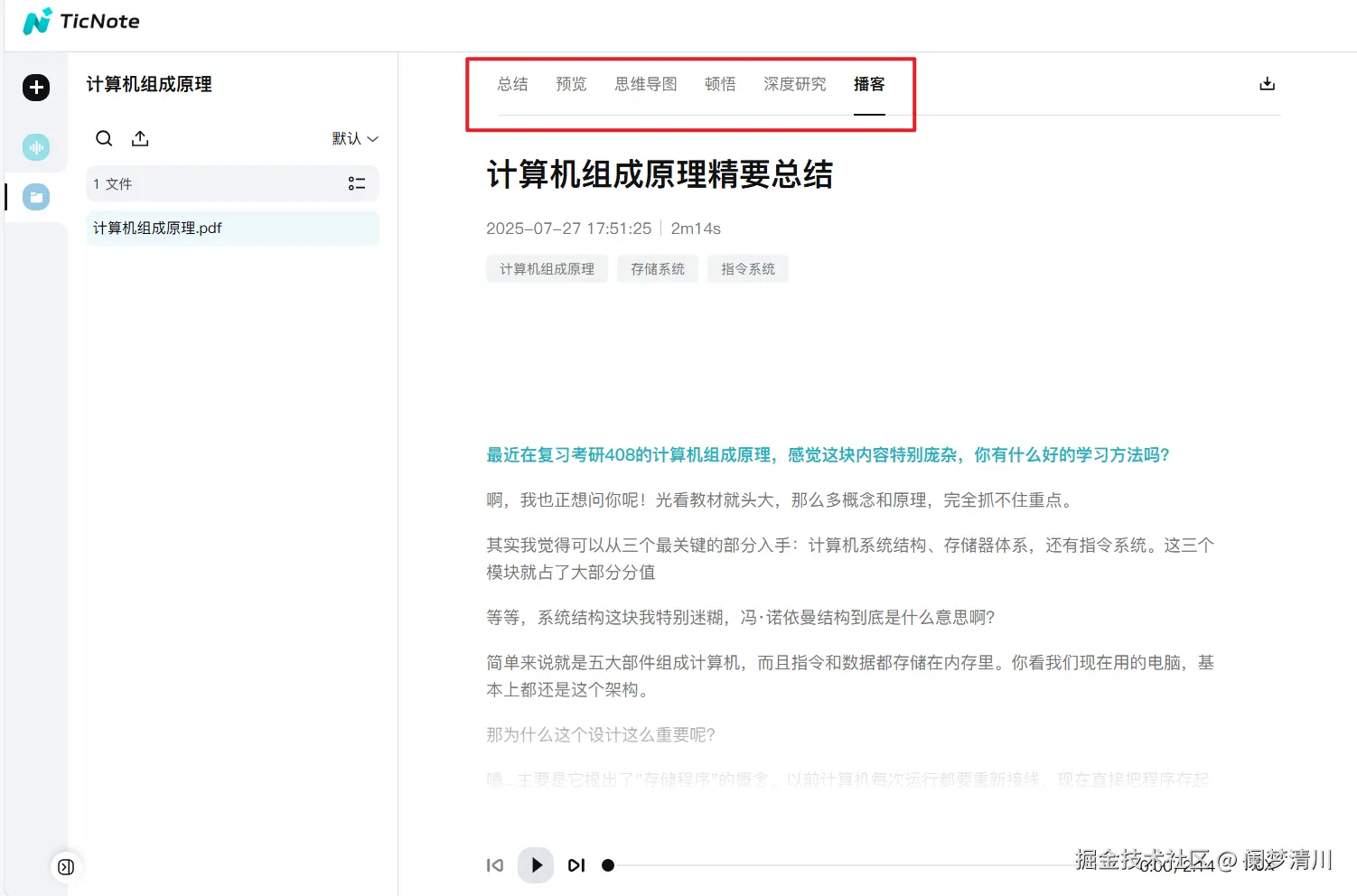Click the line about 冯·诺依曼结构

[740, 618]
